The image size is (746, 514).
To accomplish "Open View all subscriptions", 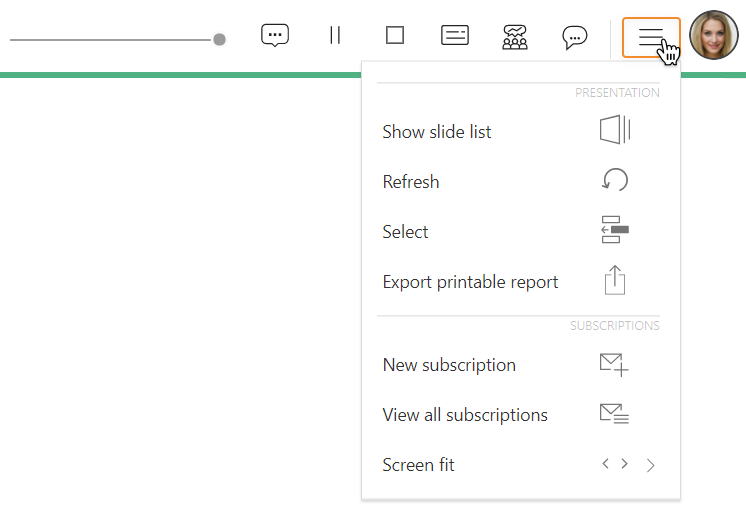I will pyautogui.click(x=465, y=415).
